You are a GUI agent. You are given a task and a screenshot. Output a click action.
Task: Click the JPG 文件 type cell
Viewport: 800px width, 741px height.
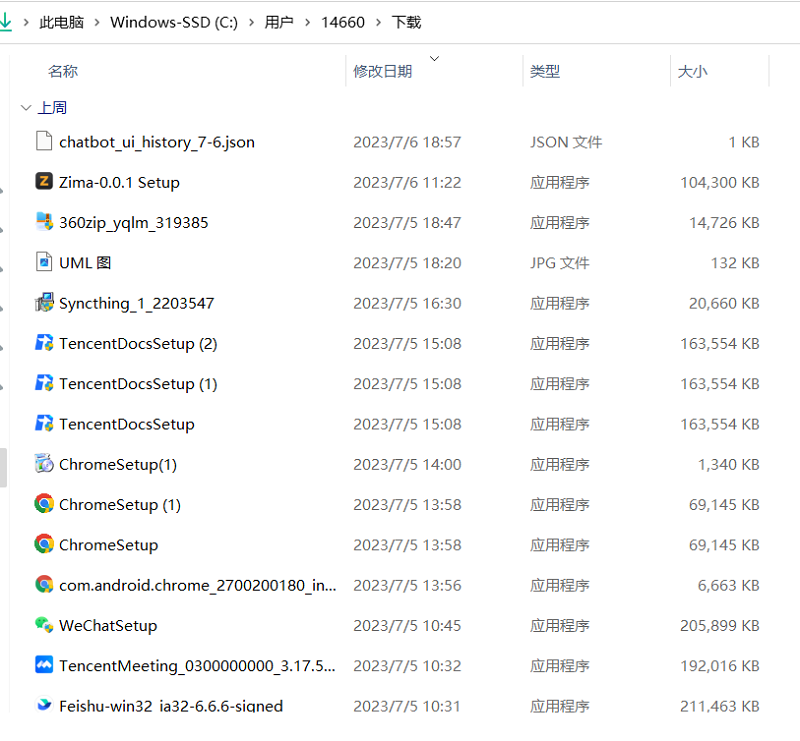560,263
